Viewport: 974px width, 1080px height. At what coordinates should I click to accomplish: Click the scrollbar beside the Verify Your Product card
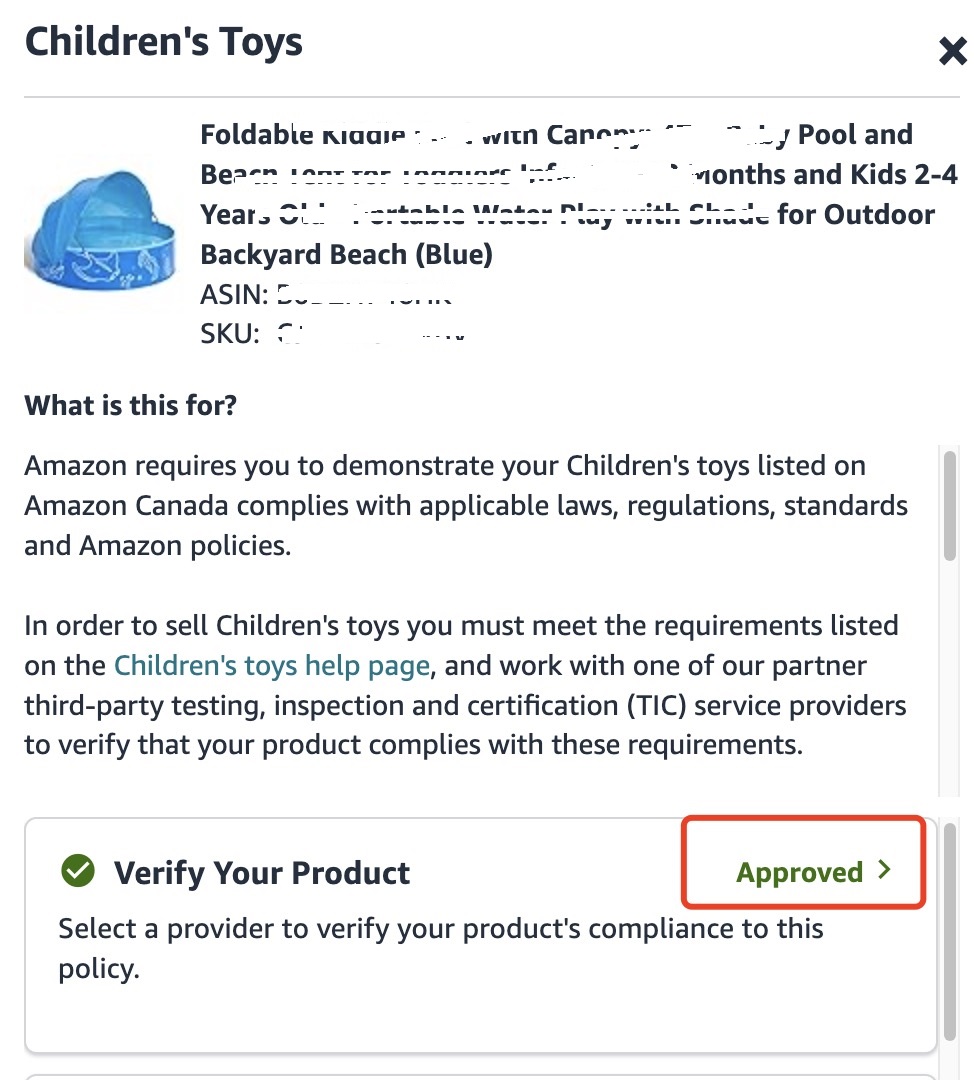pos(949,930)
